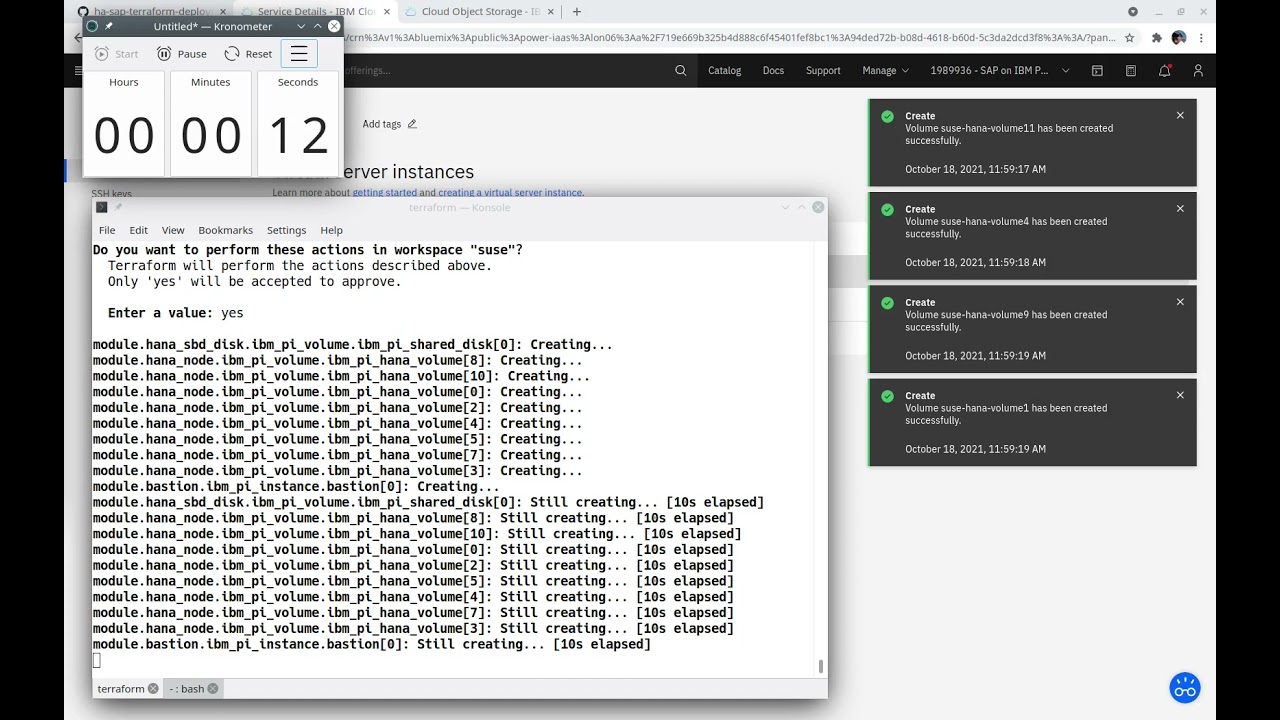Screen dimensions: 1280x720
Task: Open the IBM Cloud Support link
Action: (x=823, y=70)
